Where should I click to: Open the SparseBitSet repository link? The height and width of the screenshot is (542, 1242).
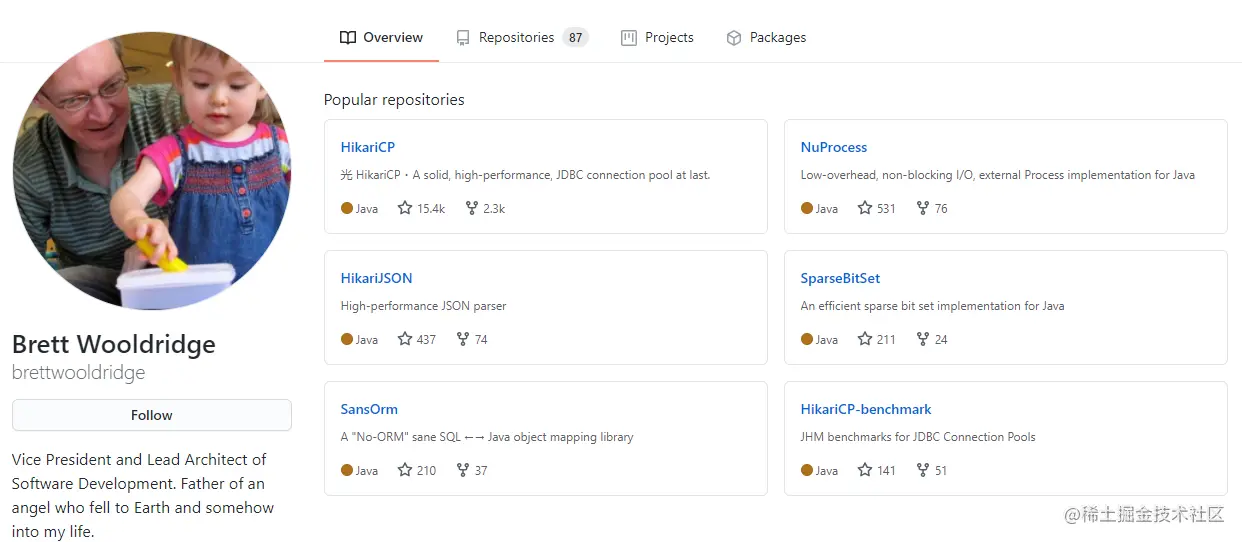coord(840,278)
